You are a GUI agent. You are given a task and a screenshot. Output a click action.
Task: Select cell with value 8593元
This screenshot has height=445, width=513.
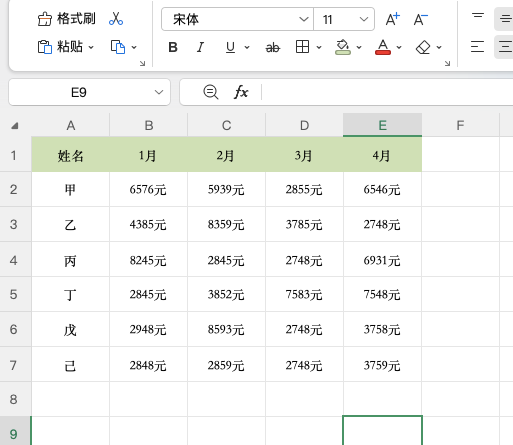[227, 329]
